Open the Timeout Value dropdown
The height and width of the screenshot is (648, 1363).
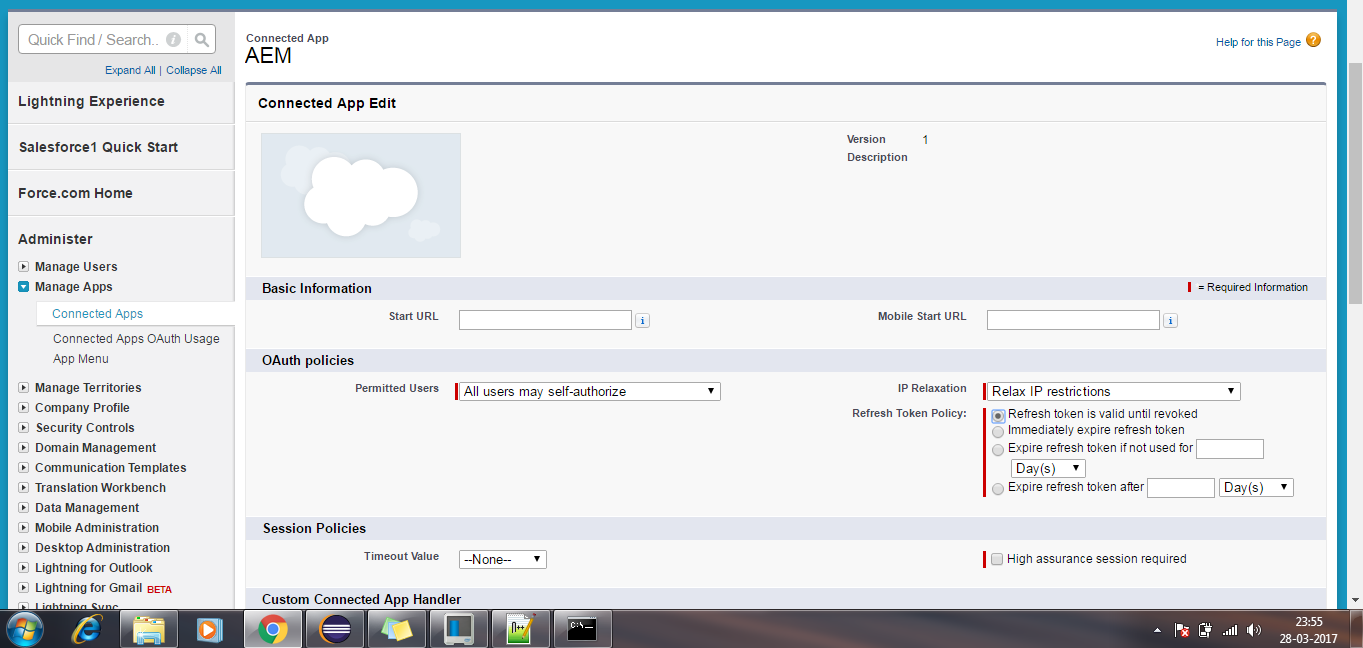coord(502,559)
